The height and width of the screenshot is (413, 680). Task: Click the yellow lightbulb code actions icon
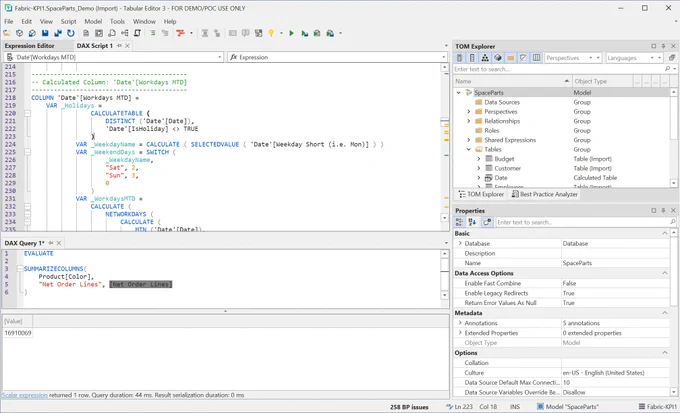click(x=271, y=33)
